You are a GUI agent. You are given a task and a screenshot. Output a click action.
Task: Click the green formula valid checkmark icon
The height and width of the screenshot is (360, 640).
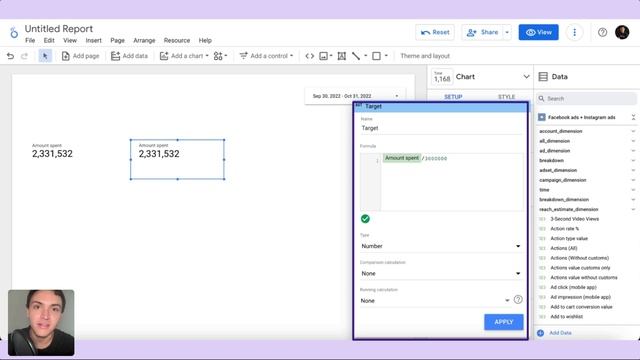click(365, 219)
